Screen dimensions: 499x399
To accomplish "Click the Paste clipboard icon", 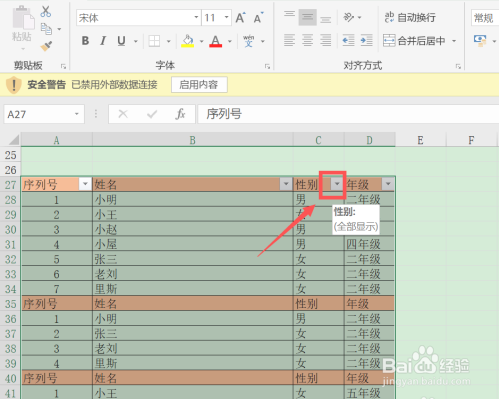I will [23, 17].
